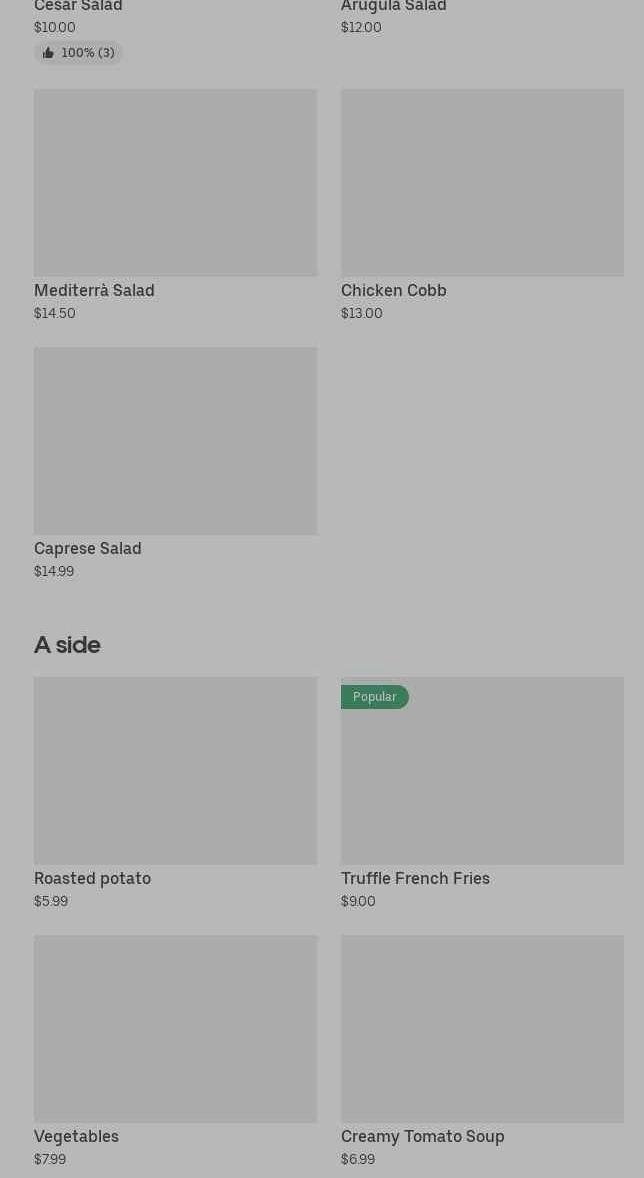
Task: Click the Roasted potato name
Action: 92,879
